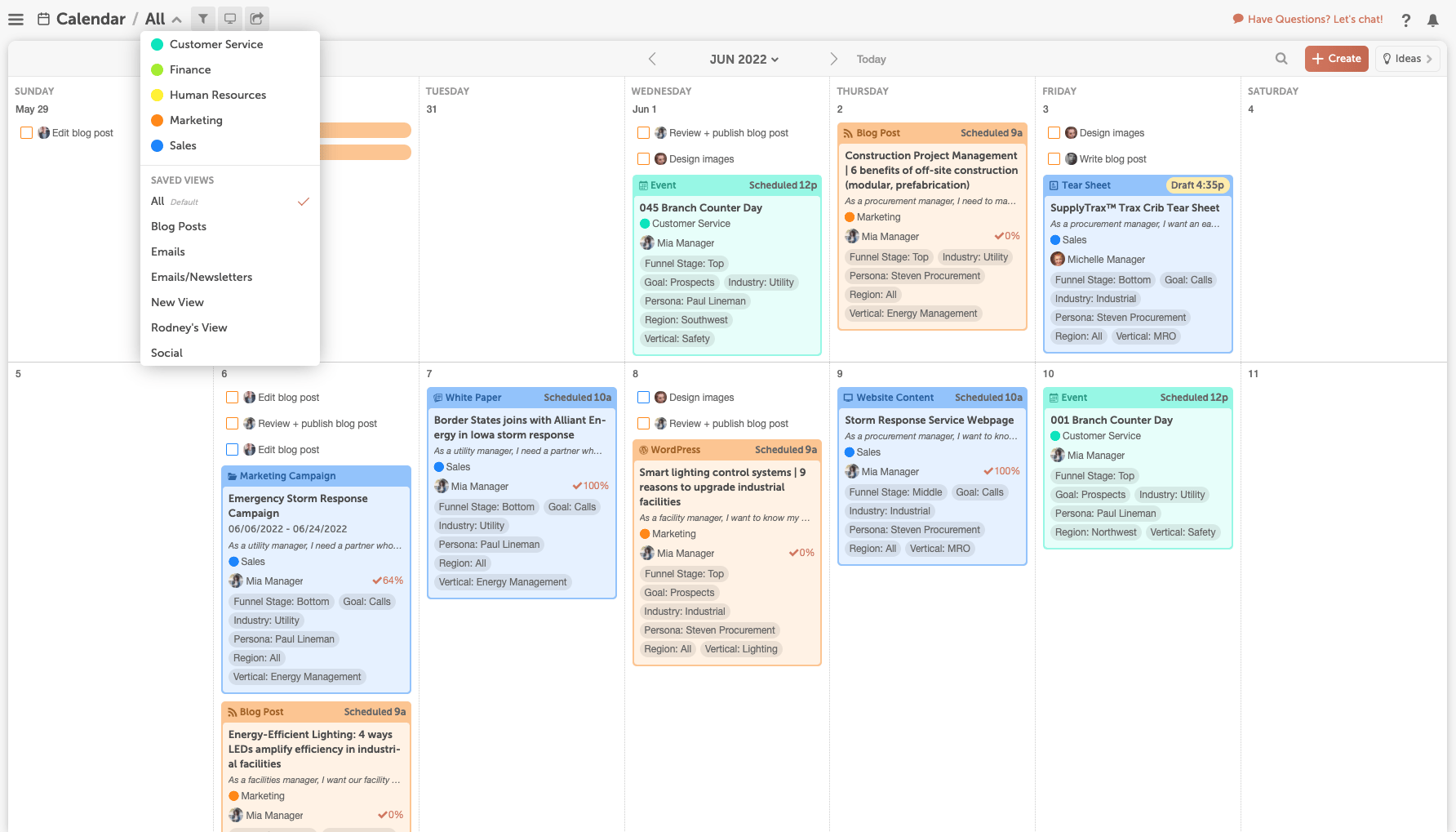Open presentation mode via the monitor icon
This screenshot has height=832, width=1456.
[229, 18]
